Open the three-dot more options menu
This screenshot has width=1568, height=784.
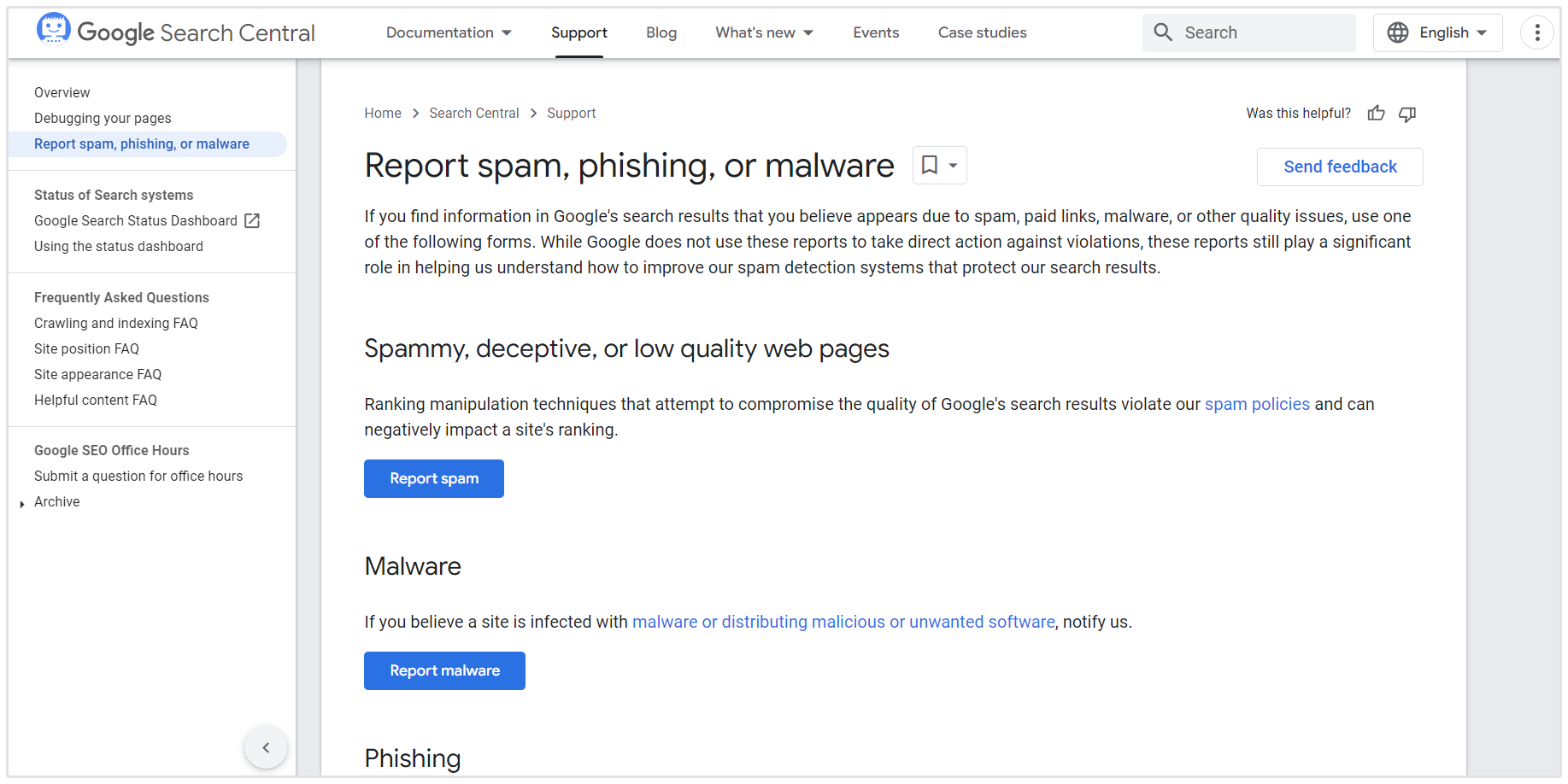click(1536, 32)
